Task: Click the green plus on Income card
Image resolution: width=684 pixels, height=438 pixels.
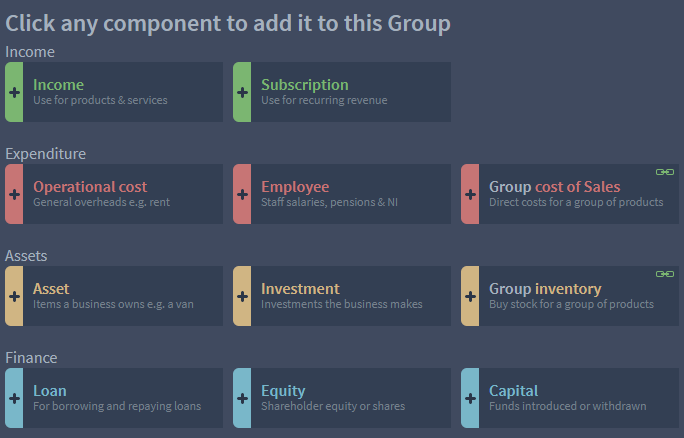Action: (x=14, y=92)
